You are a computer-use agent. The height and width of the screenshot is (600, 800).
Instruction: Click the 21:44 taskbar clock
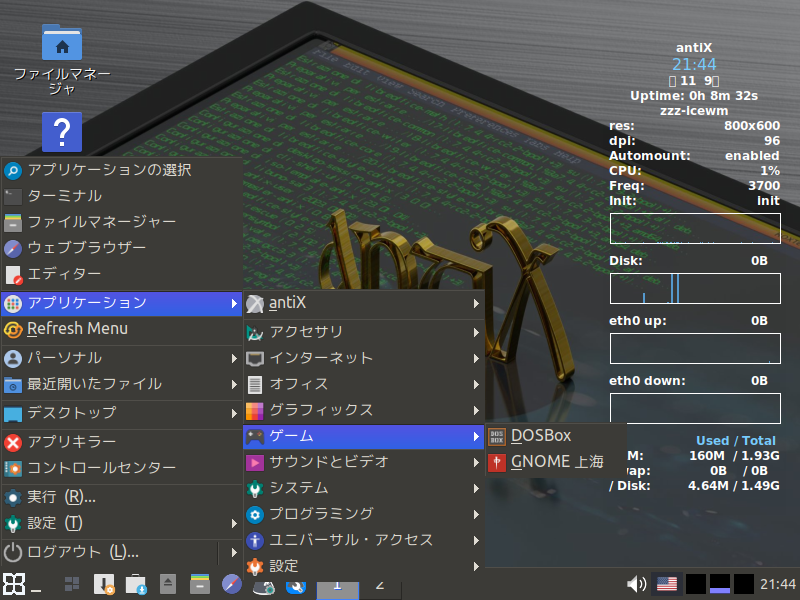pyautogui.click(x=778, y=584)
